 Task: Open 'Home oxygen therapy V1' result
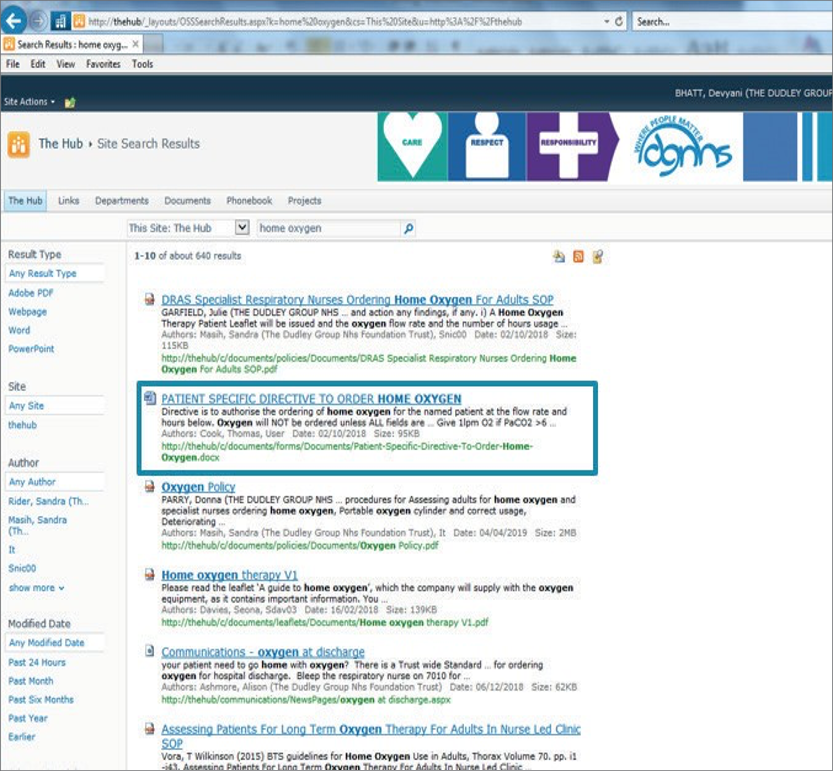pos(229,575)
